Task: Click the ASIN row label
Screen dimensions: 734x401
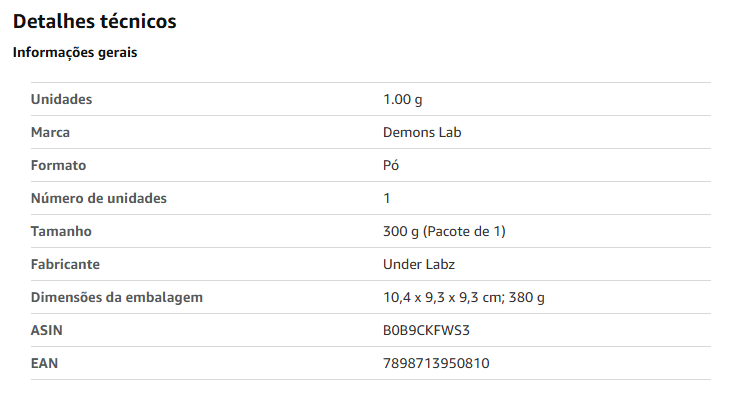Action: tap(47, 330)
